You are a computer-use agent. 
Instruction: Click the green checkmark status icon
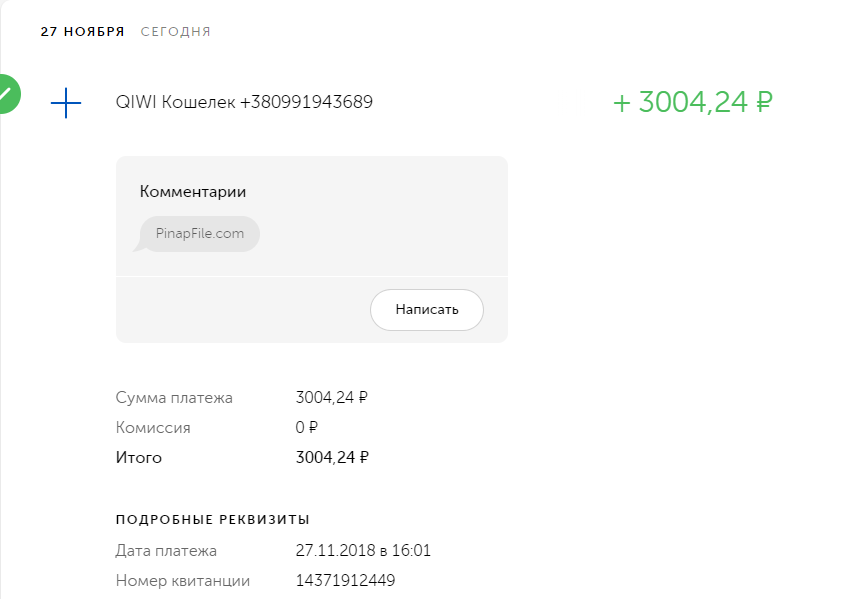point(7,94)
